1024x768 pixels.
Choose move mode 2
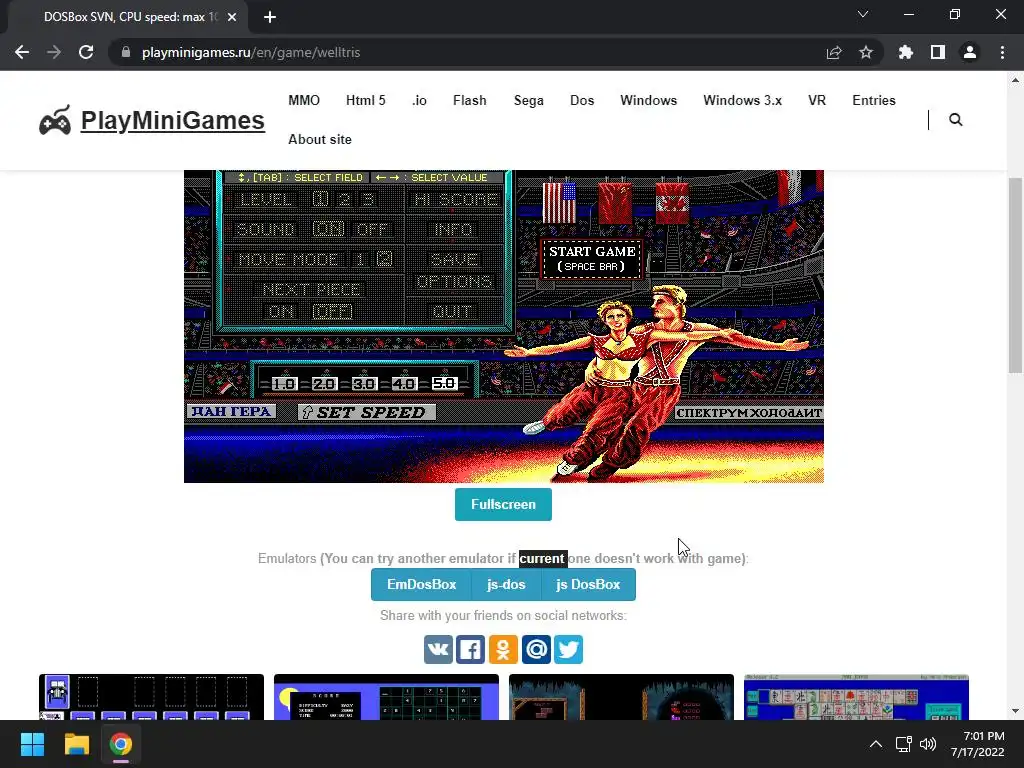(x=384, y=259)
